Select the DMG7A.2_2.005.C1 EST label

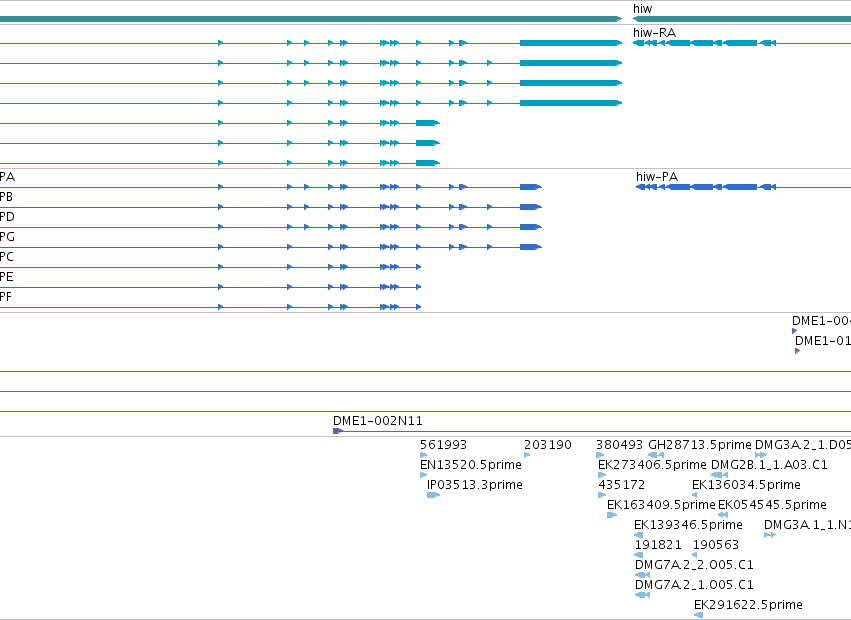(x=694, y=565)
